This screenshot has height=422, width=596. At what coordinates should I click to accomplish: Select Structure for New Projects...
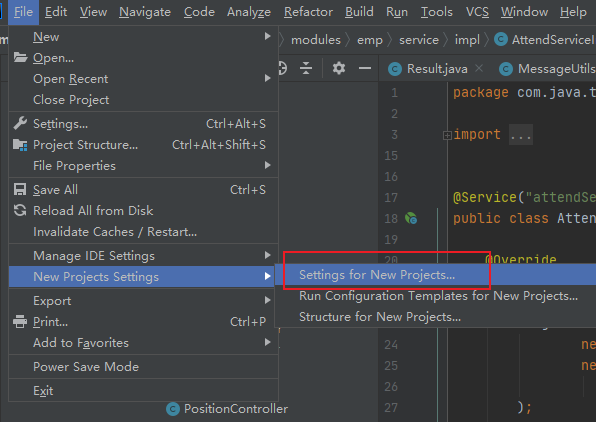436,317
